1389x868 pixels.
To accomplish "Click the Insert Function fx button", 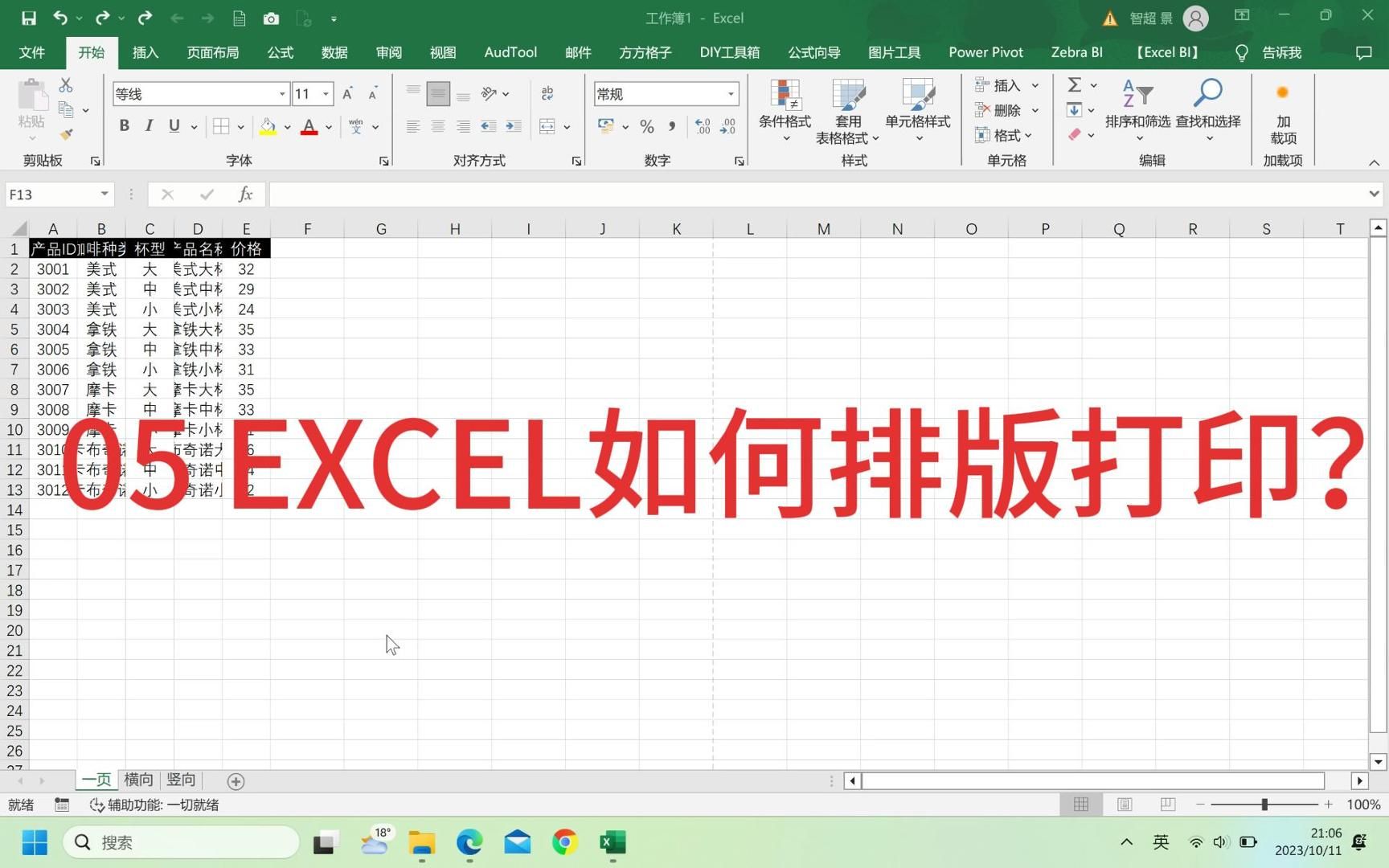I will [245, 194].
